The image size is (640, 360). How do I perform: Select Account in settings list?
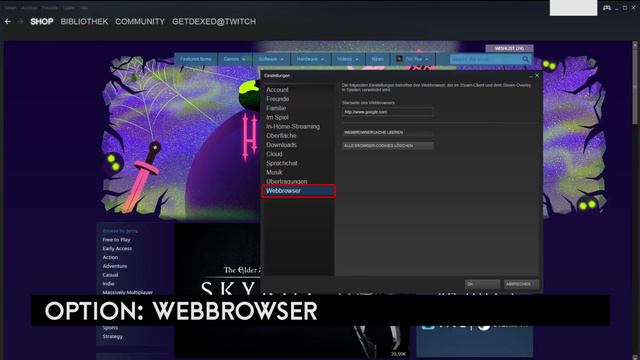pos(277,90)
